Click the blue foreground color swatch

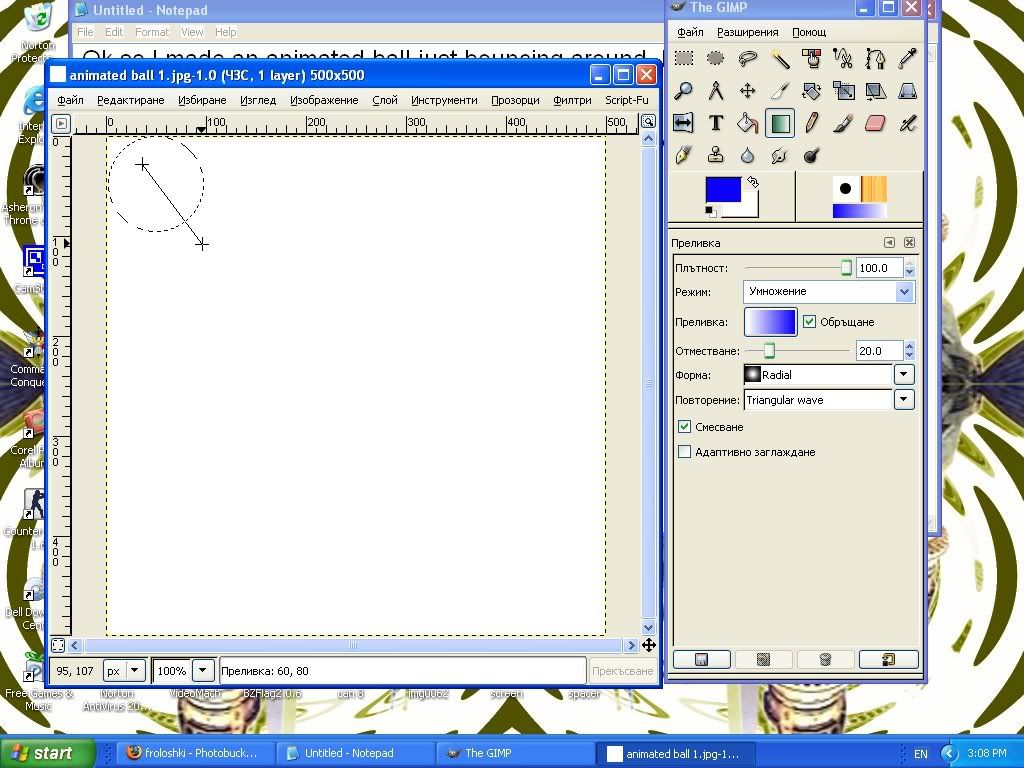point(723,189)
